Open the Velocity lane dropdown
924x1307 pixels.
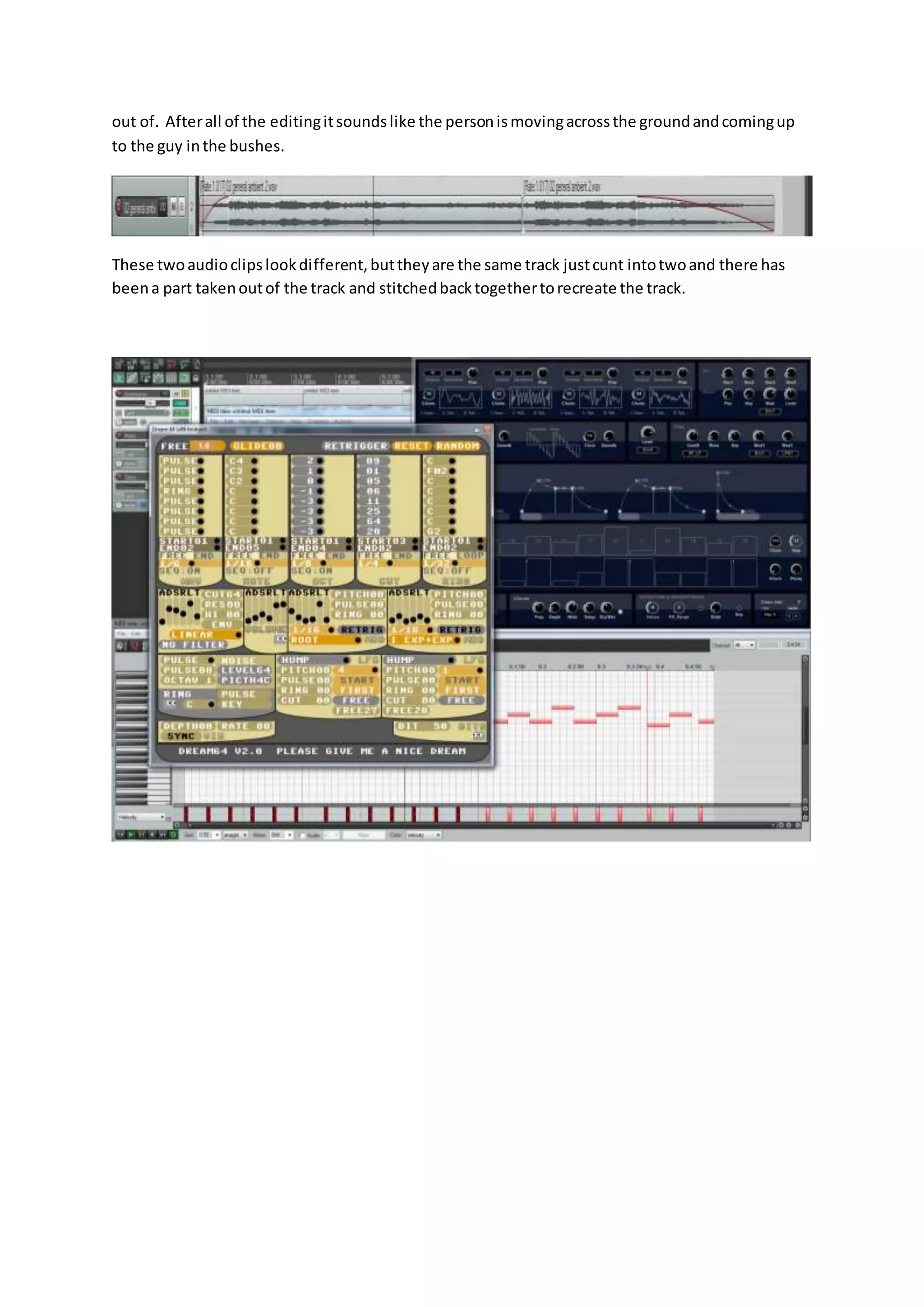[x=141, y=817]
